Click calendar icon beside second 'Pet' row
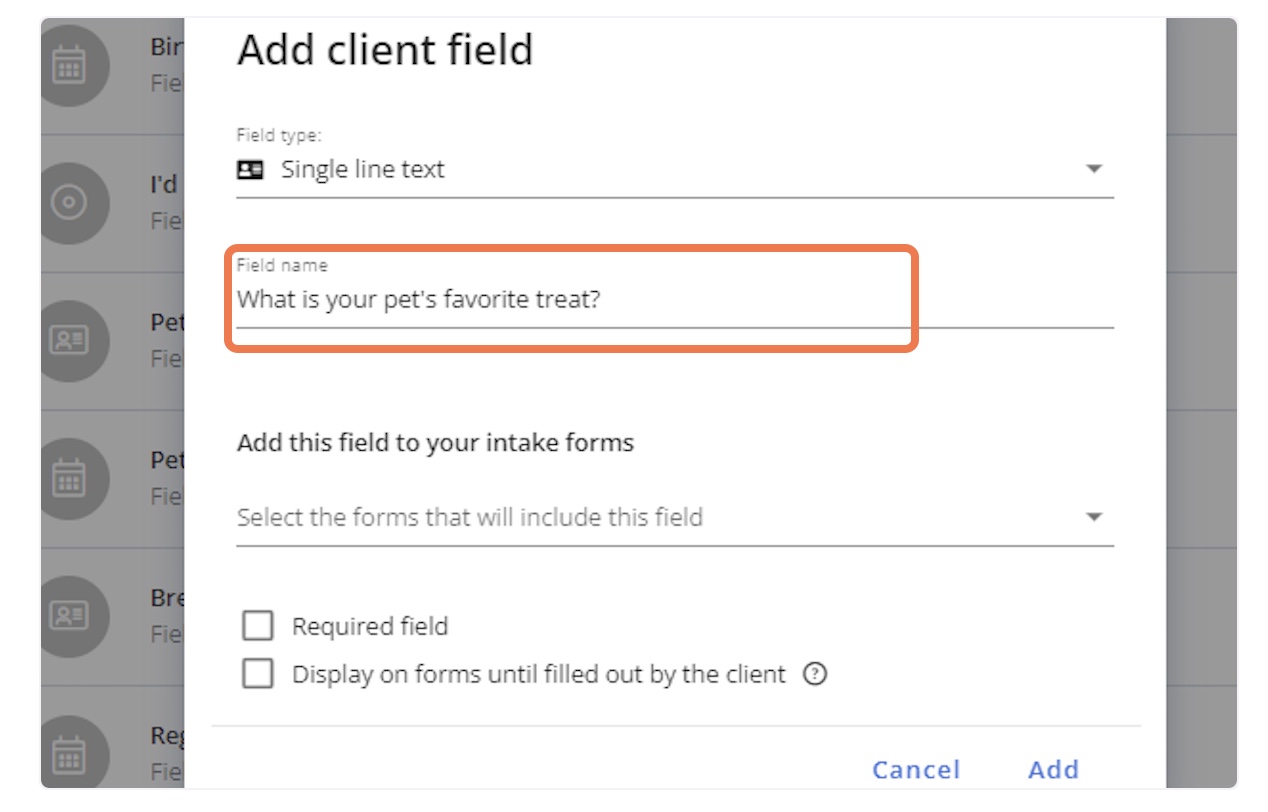 point(69,477)
